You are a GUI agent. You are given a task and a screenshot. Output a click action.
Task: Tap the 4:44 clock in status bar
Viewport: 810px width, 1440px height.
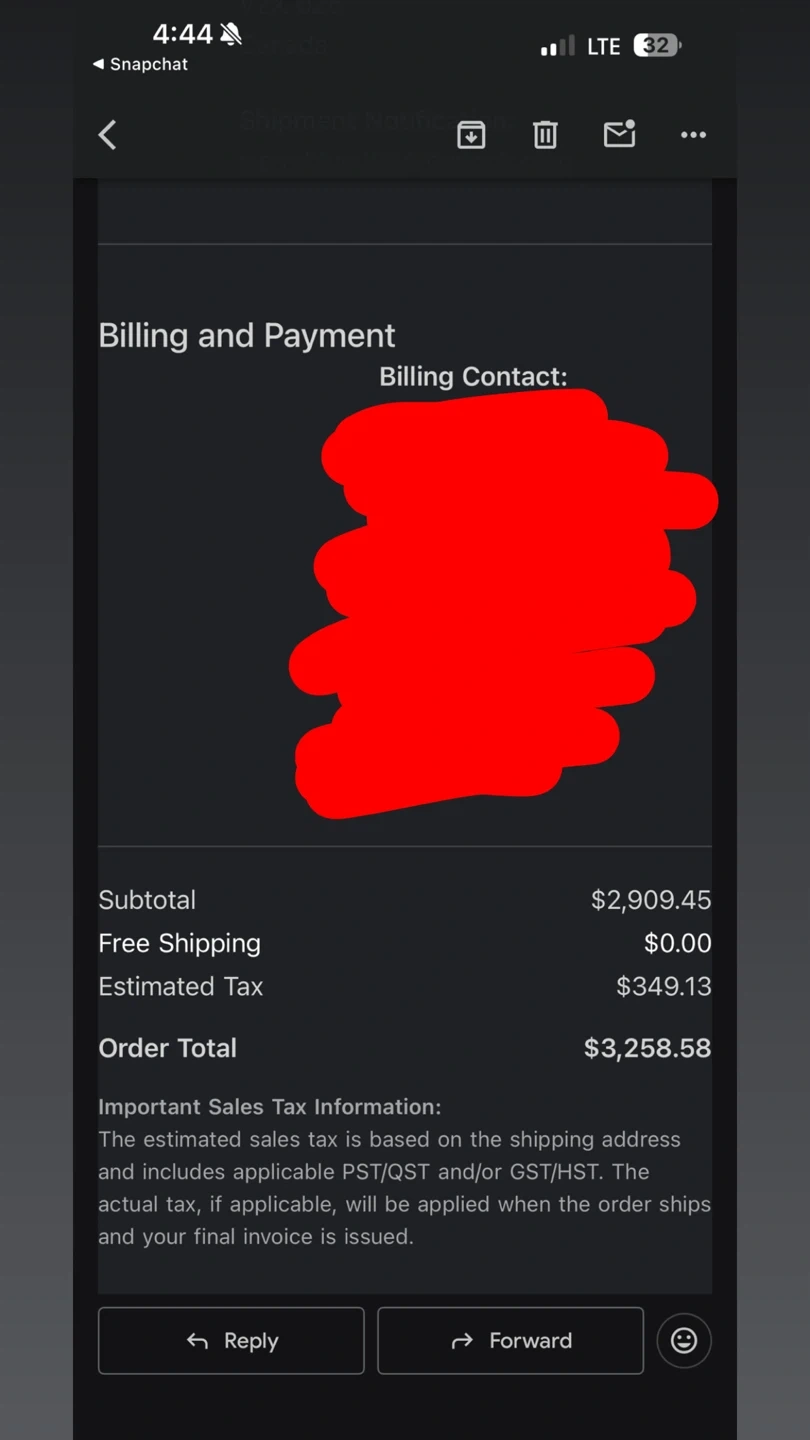point(182,34)
